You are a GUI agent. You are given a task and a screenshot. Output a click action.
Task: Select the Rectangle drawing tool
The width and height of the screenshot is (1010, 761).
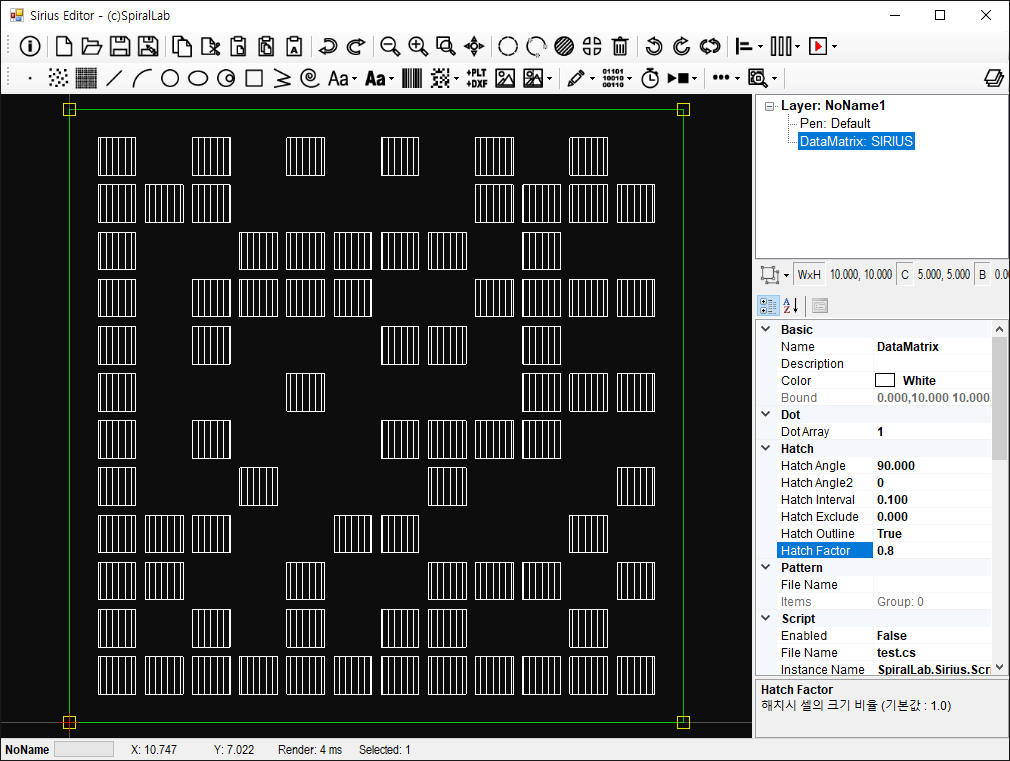coord(254,79)
